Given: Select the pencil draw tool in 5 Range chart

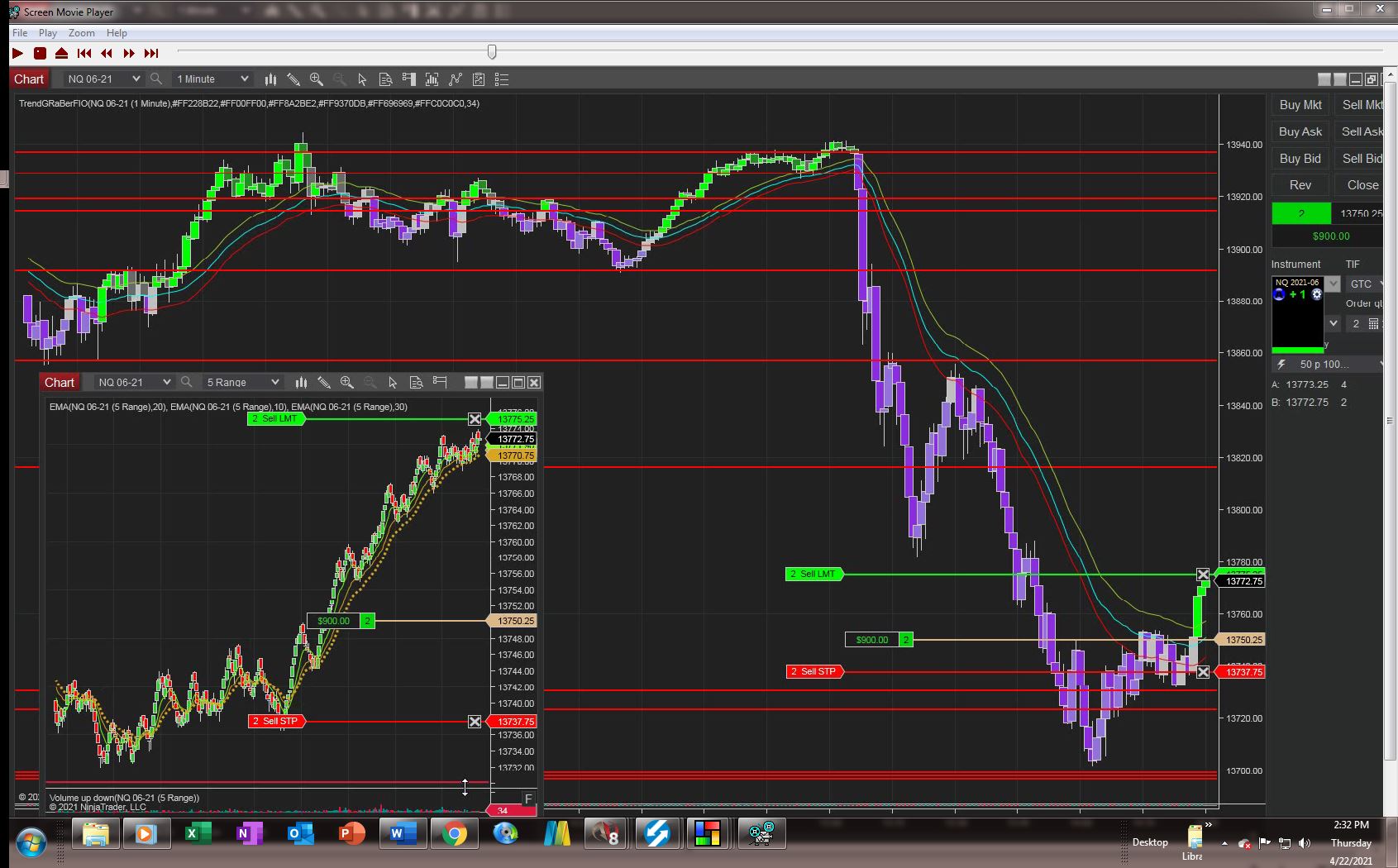Looking at the screenshot, I should pyautogui.click(x=324, y=382).
